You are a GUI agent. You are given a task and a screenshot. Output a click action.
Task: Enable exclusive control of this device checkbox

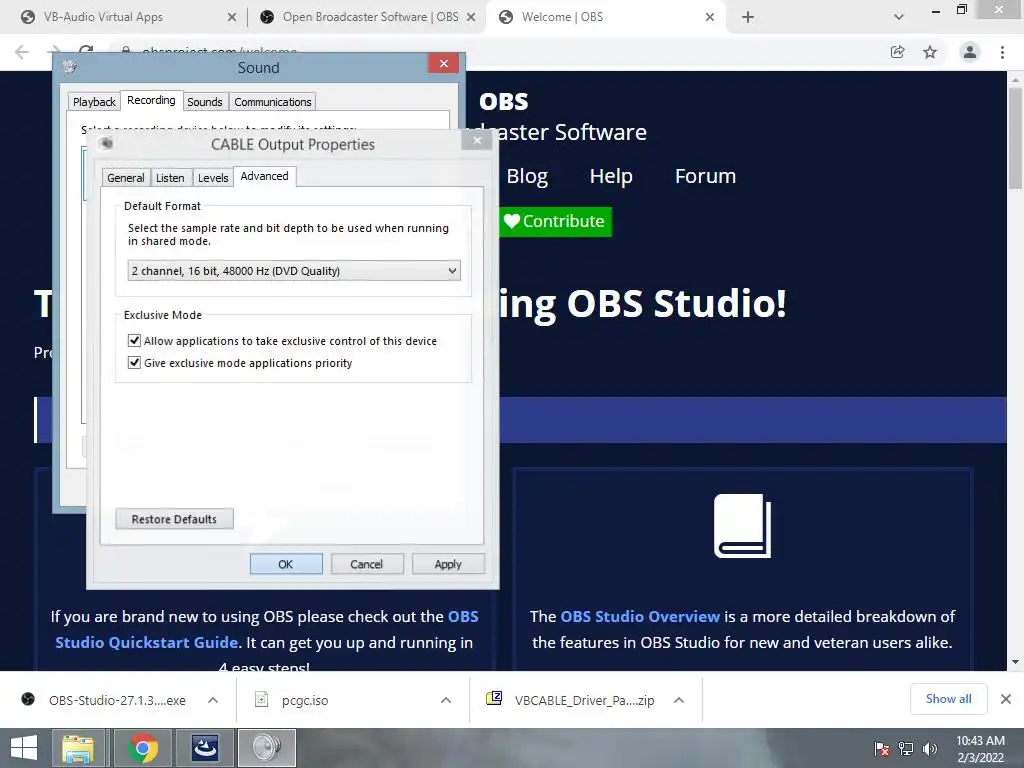point(135,340)
